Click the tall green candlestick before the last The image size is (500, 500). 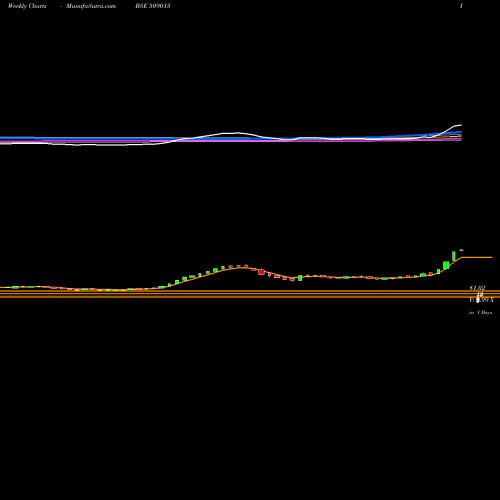454,256
